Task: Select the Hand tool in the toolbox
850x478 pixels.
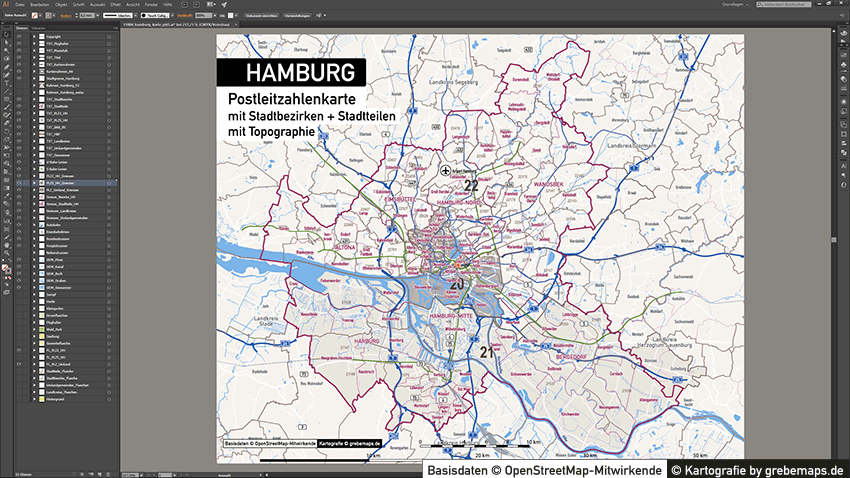Action: pos(5,245)
